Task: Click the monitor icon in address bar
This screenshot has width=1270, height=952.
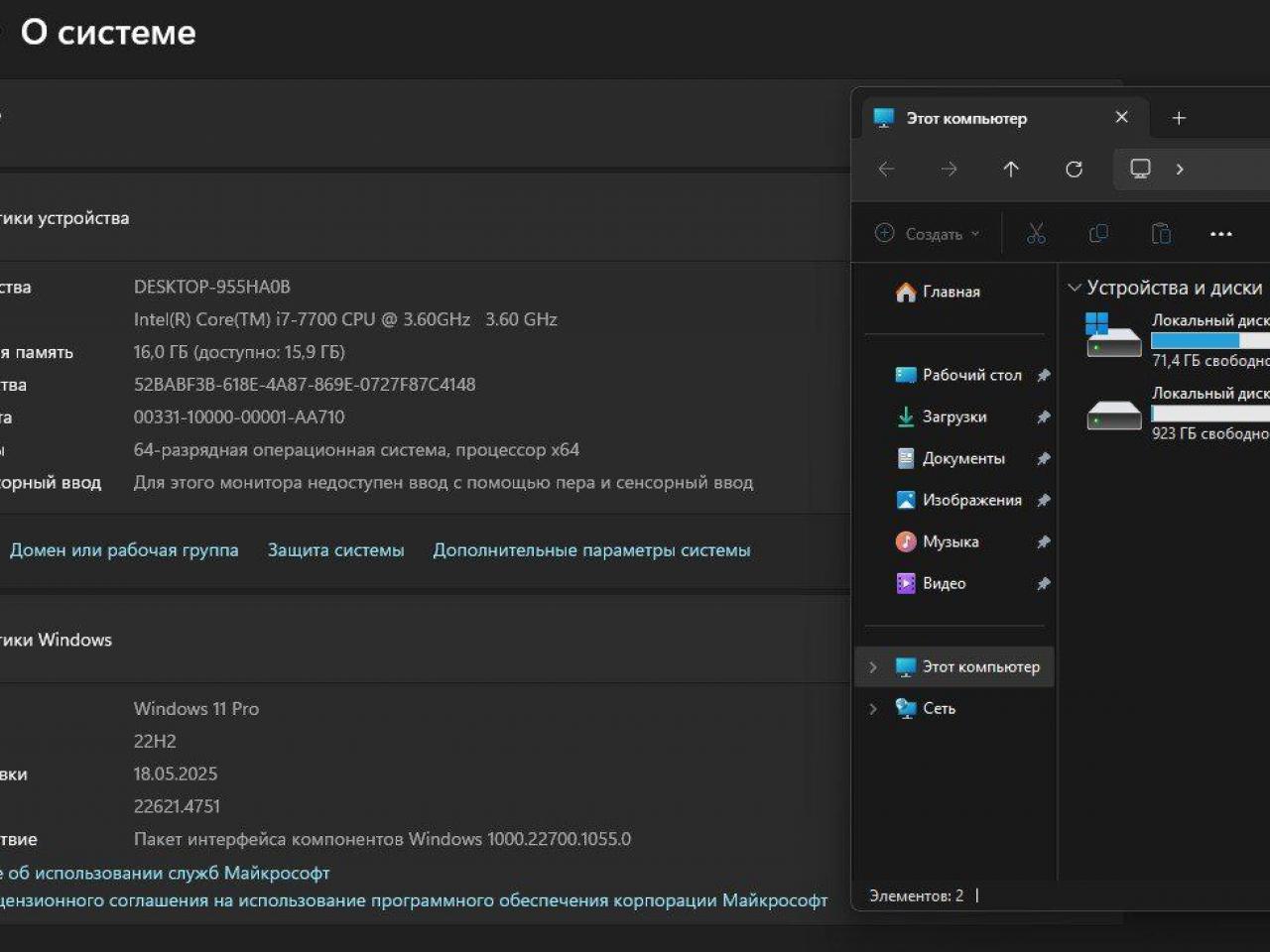Action: tap(1141, 169)
